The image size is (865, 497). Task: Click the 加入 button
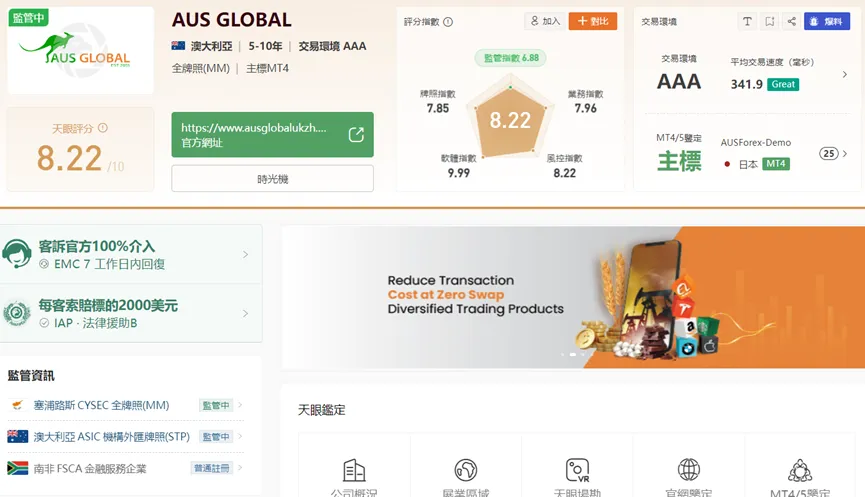pos(545,21)
